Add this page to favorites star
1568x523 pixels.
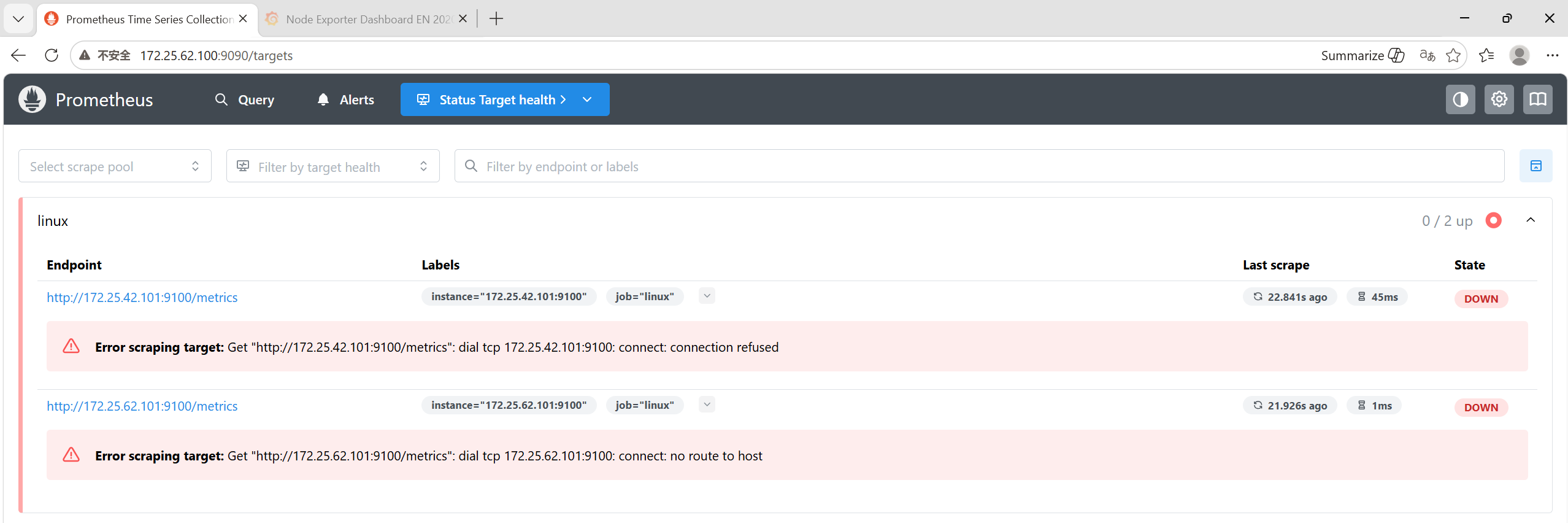coord(1453,55)
